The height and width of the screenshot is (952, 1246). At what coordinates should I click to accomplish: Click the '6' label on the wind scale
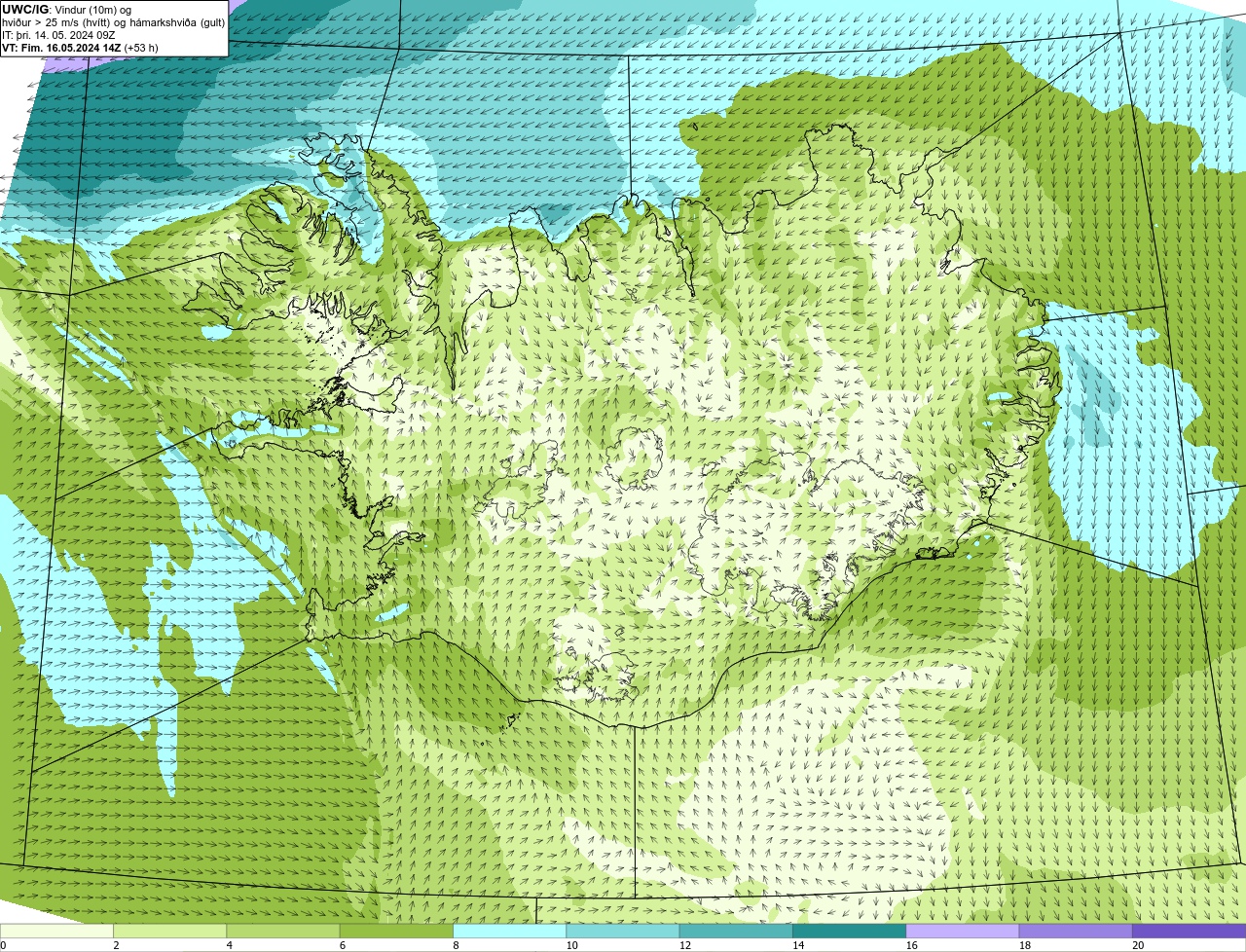[343, 945]
